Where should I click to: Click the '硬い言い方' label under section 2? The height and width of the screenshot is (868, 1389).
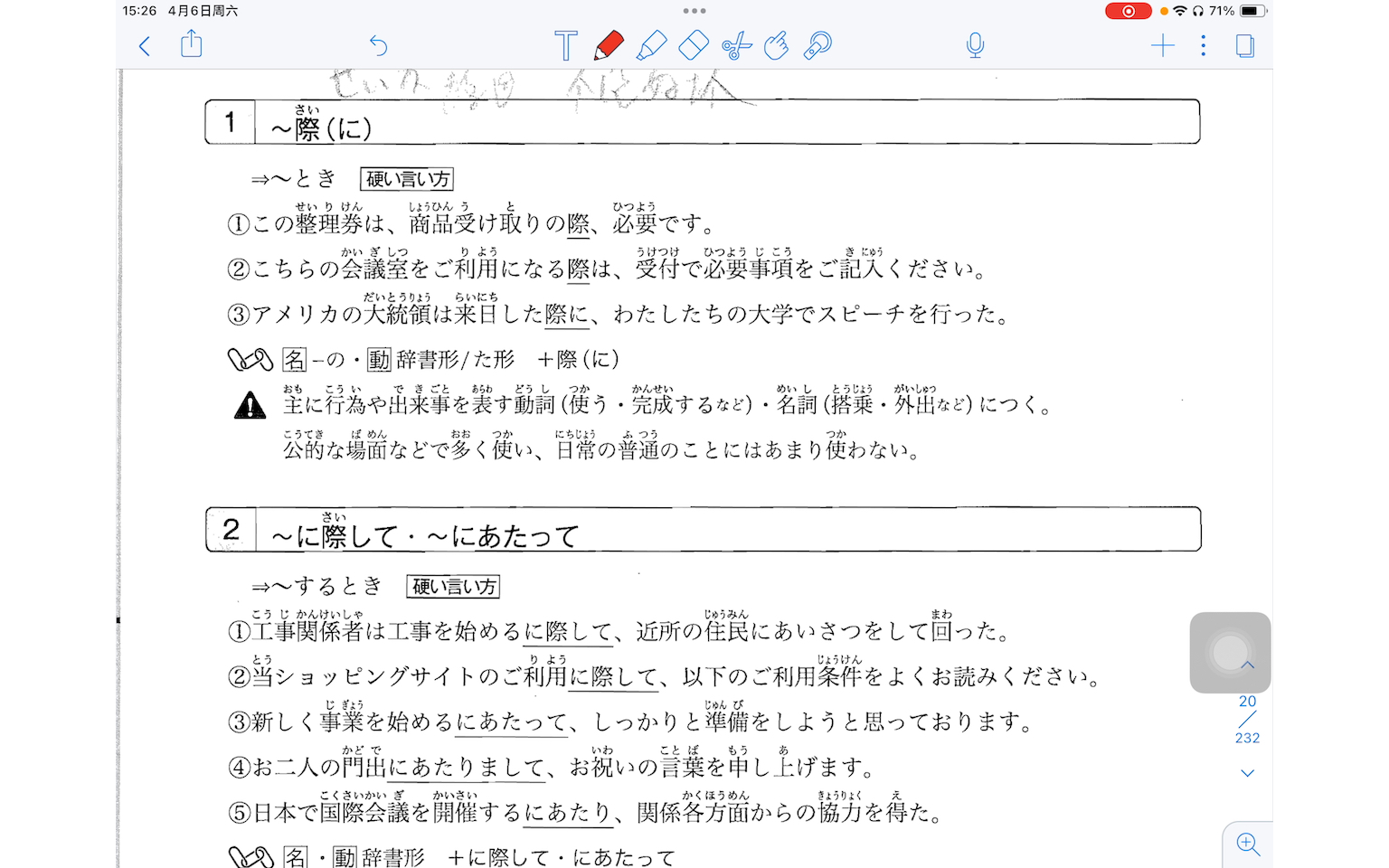point(453,587)
